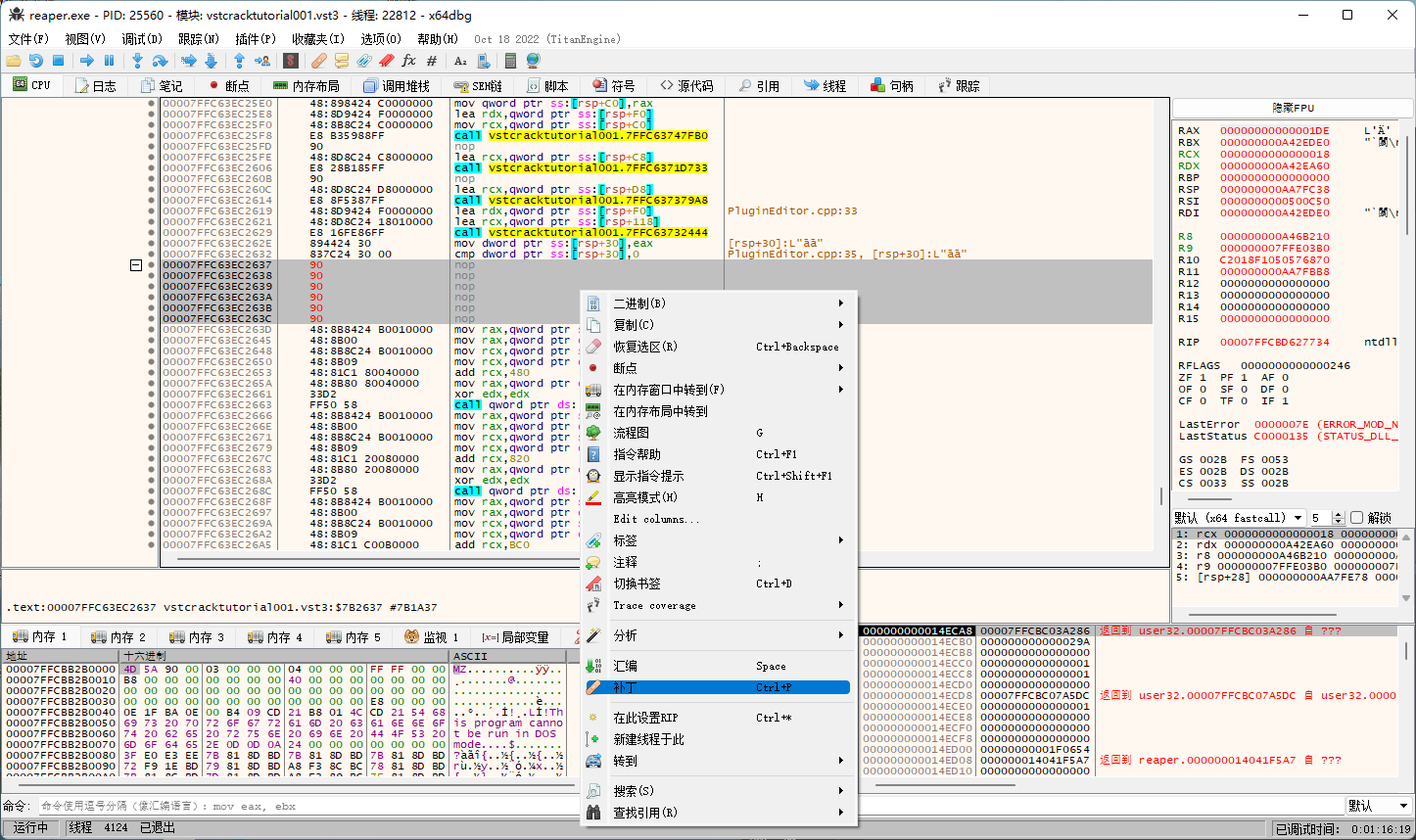
Task: Open the Calculator toolbar icon
Action: tap(510, 61)
